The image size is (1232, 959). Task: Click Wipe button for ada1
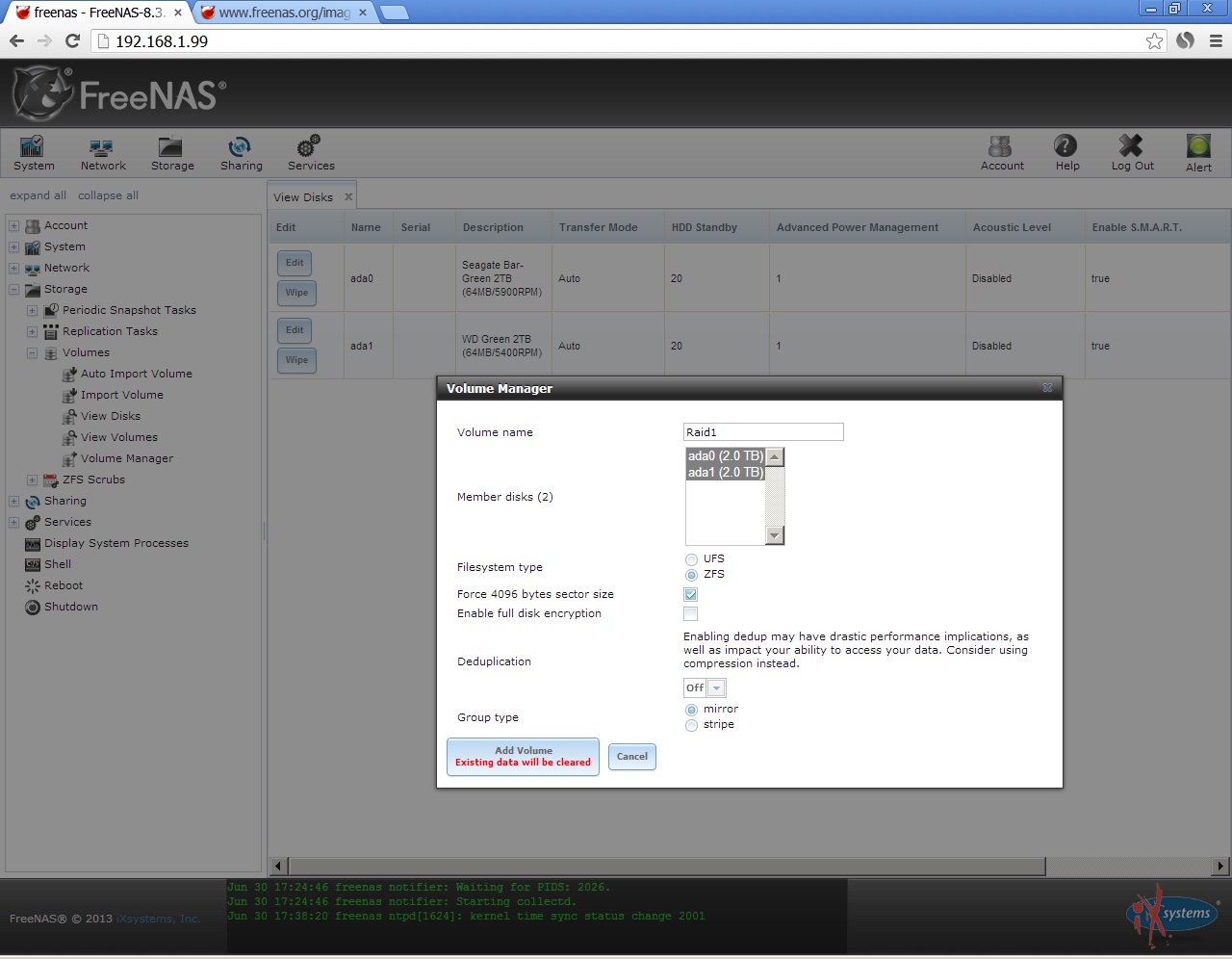pyautogui.click(x=296, y=360)
